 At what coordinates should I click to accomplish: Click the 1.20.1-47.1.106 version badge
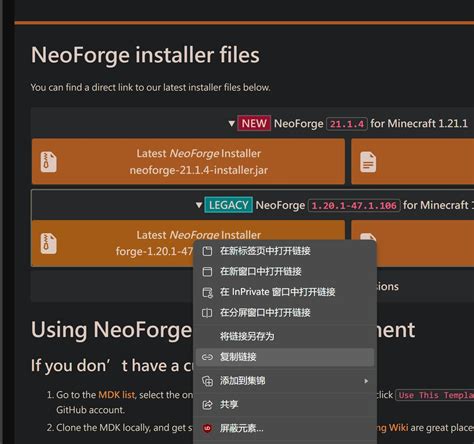tap(354, 205)
